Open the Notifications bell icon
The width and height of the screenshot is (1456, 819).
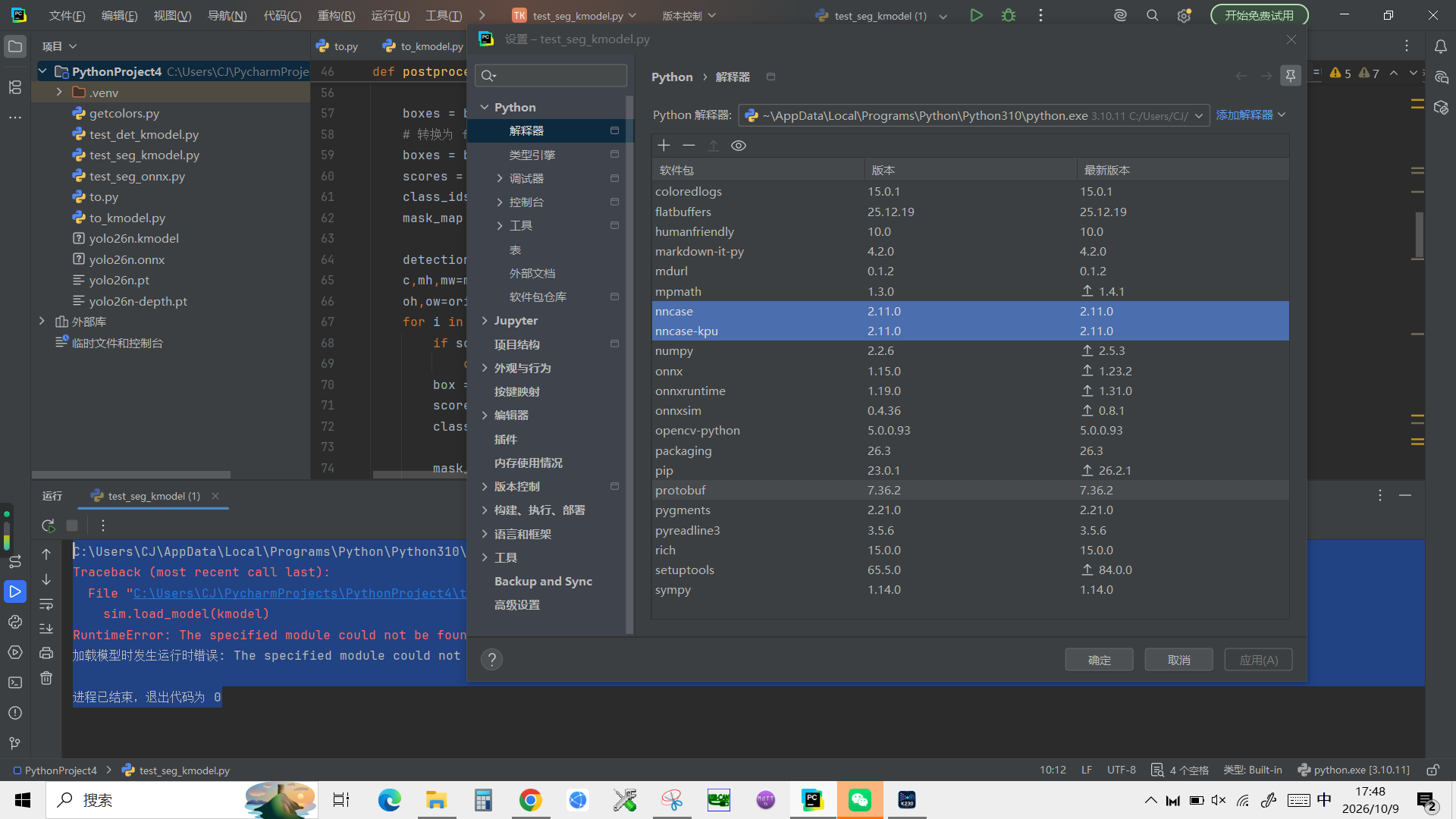pos(1441,46)
